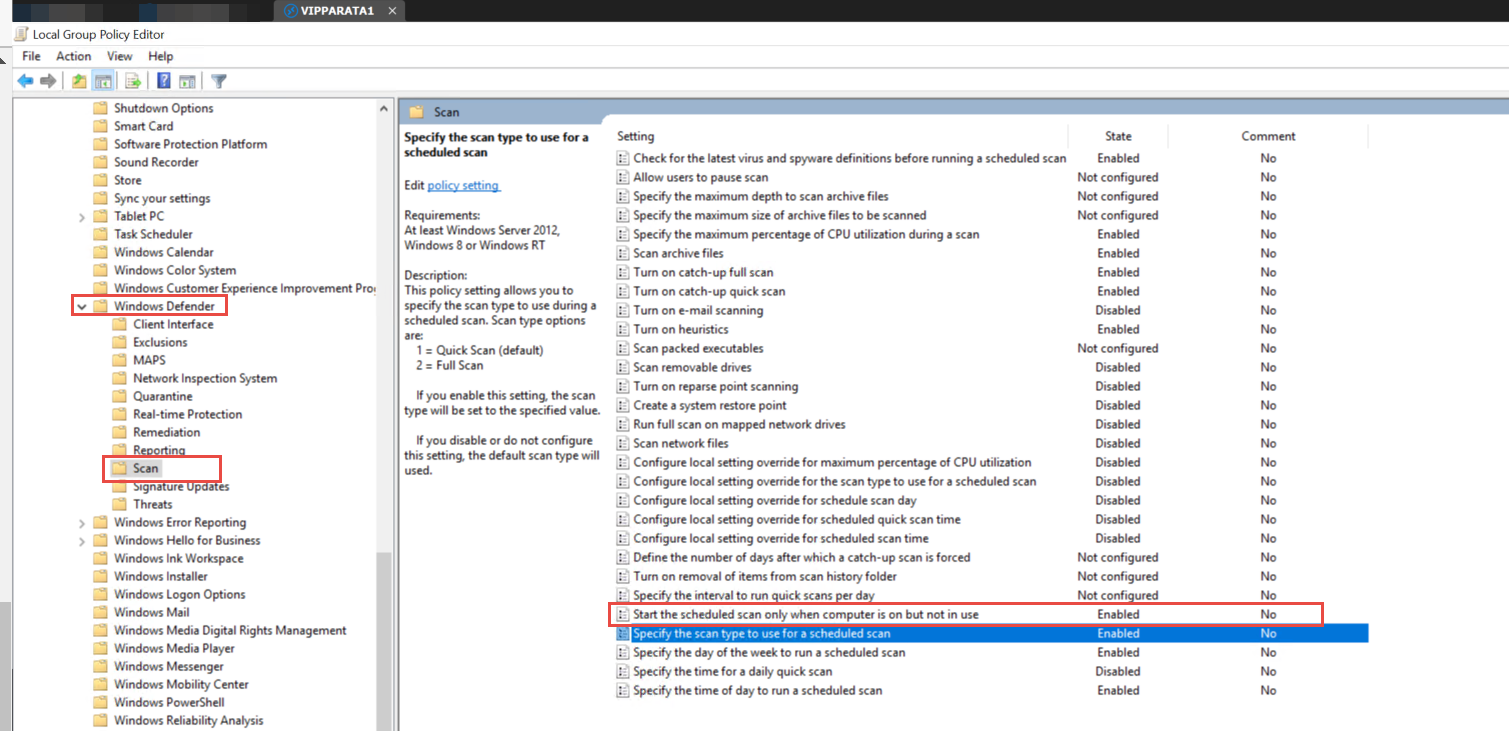Select Real-time Protection in tree
Screen dimensions: 1509x731
click(187, 414)
